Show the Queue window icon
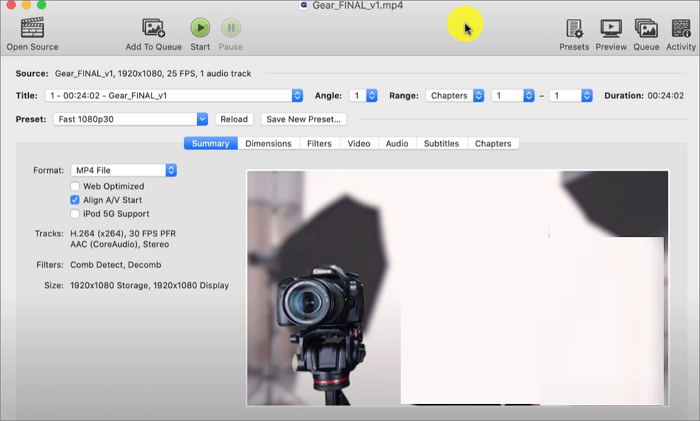Screen dimensions: 700x421 (646, 28)
